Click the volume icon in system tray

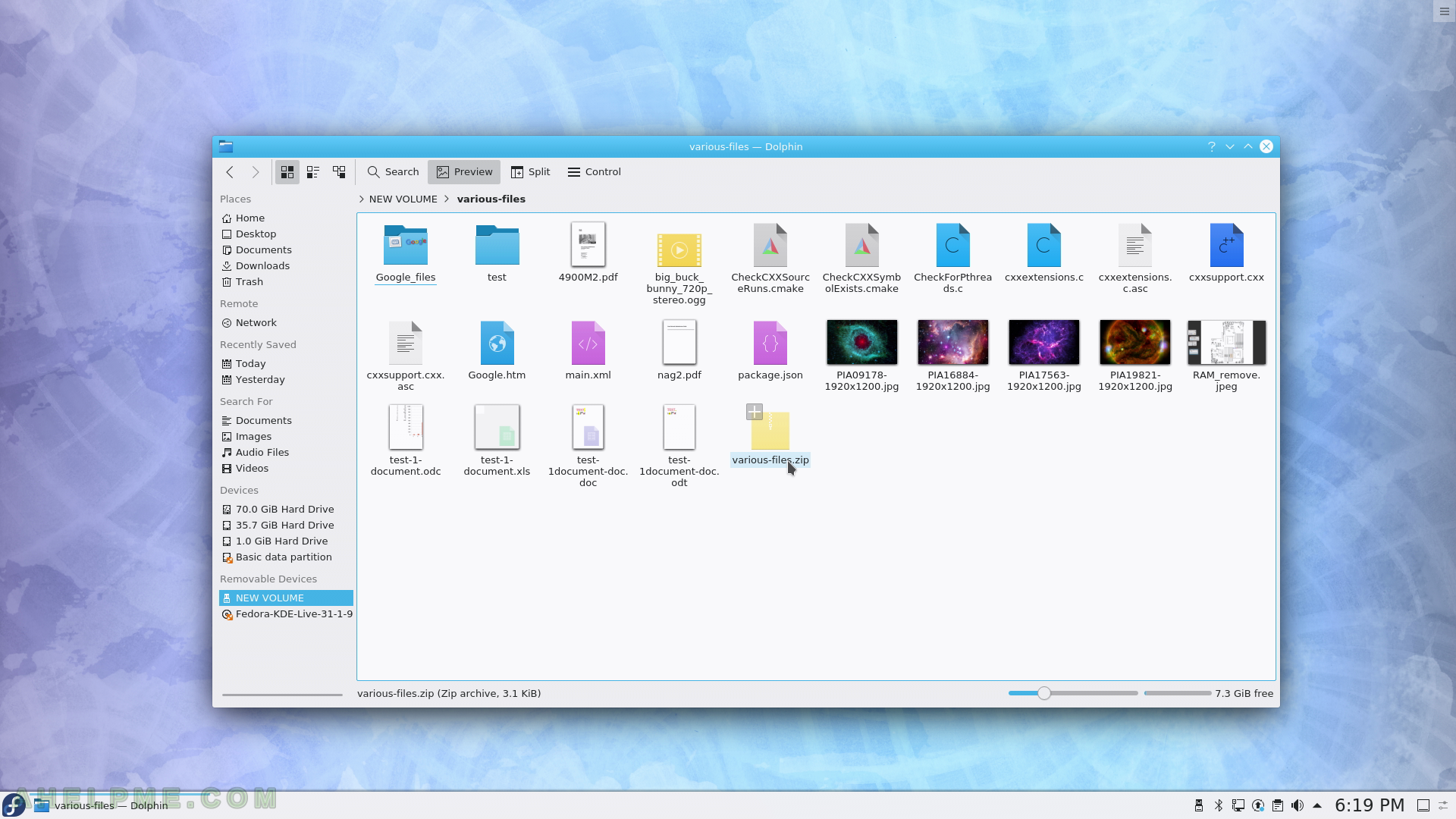[x=1298, y=805]
